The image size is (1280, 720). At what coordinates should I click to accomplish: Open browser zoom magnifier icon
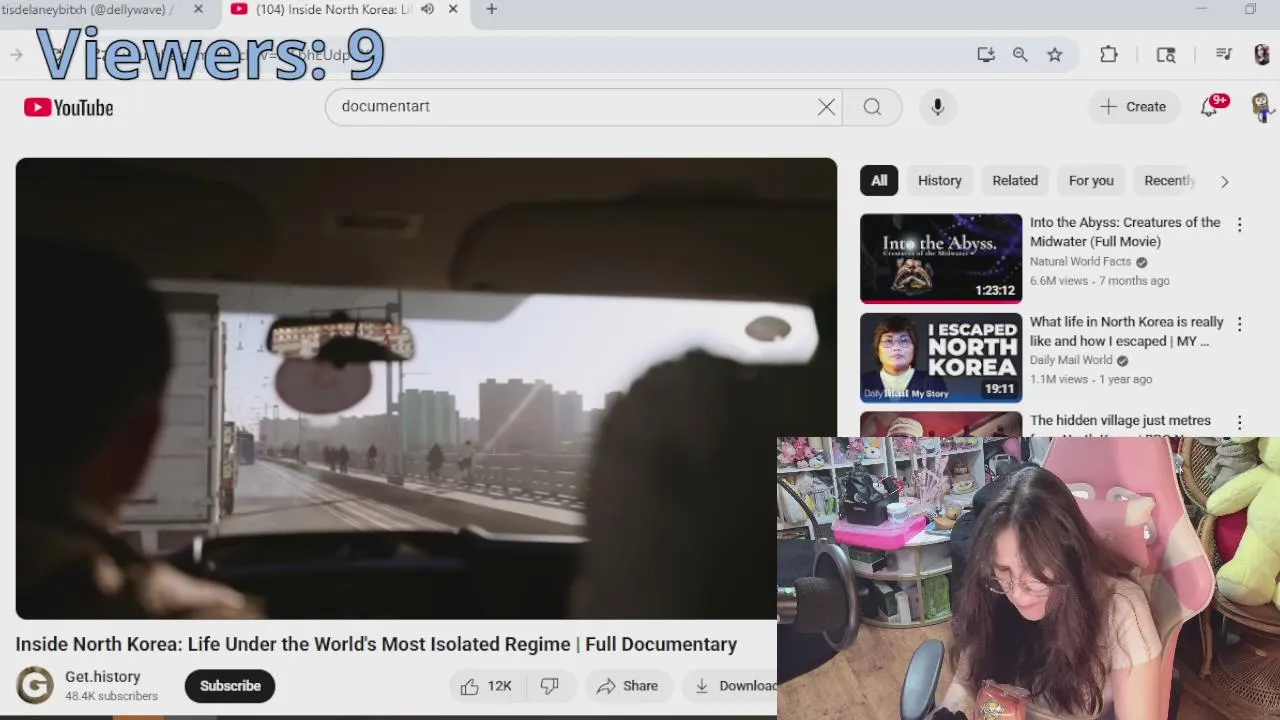(x=1020, y=55)
